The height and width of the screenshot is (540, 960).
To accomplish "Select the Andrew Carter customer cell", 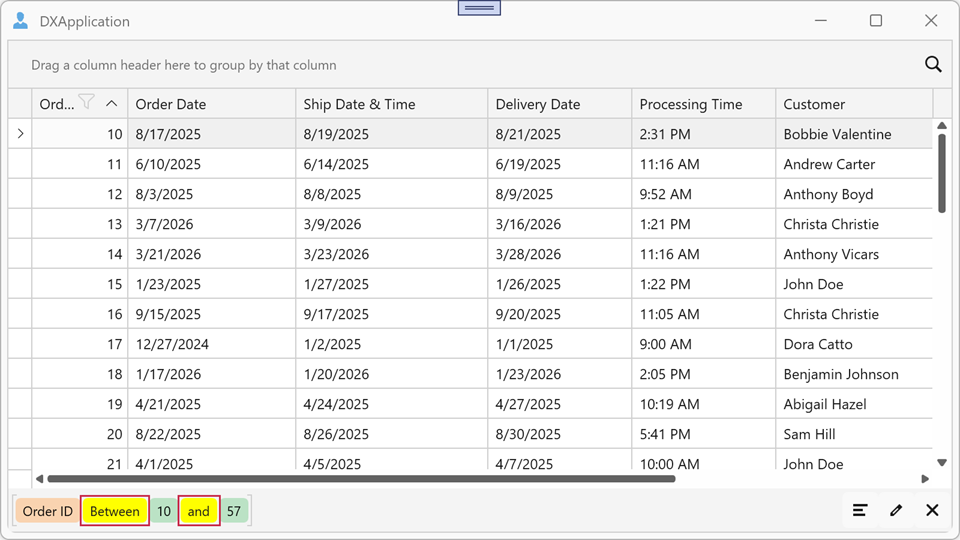I will (854, 164).
